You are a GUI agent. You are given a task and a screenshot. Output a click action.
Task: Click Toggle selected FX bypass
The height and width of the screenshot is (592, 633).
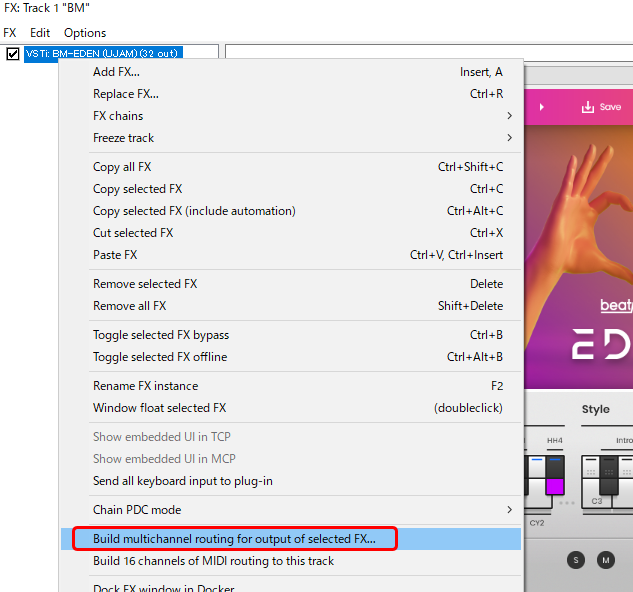(291, 335)
